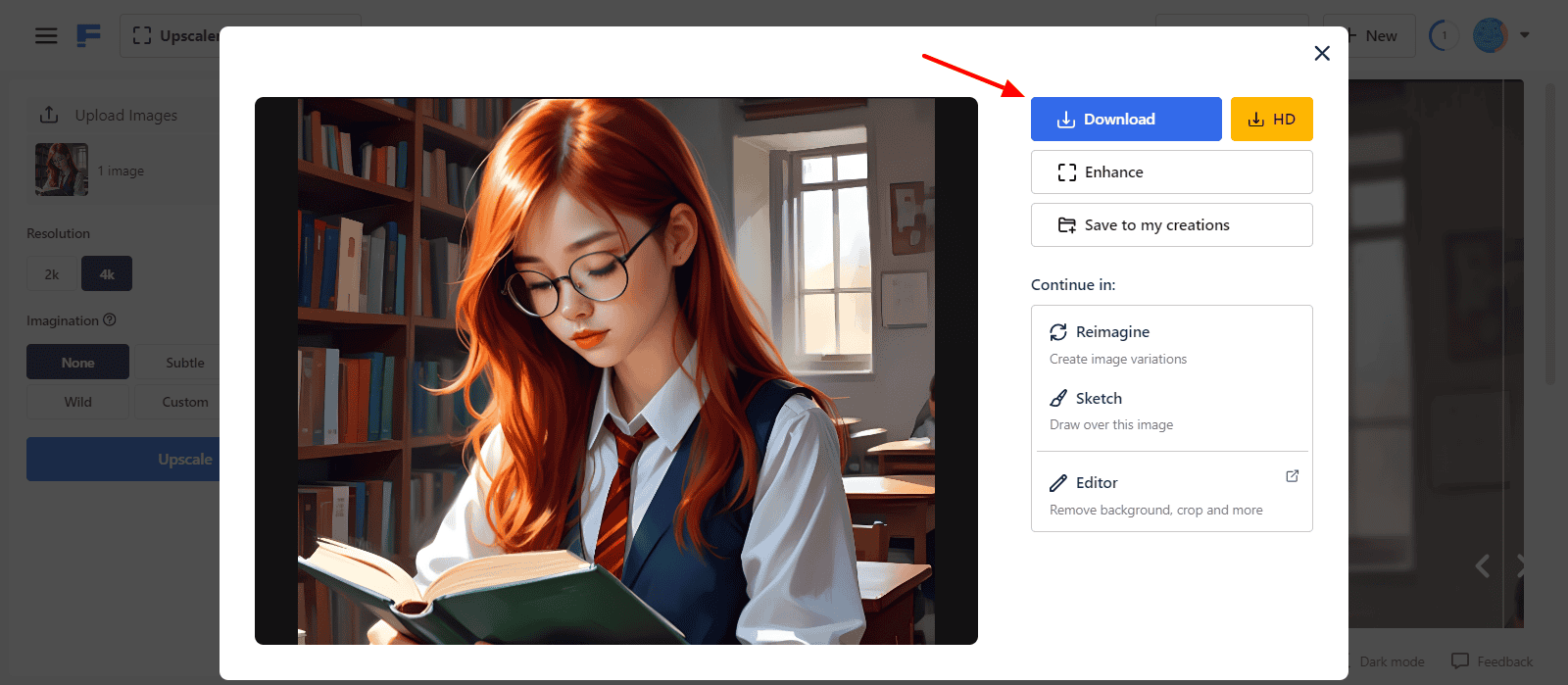Click the uploaded image thumbnail

62,170
